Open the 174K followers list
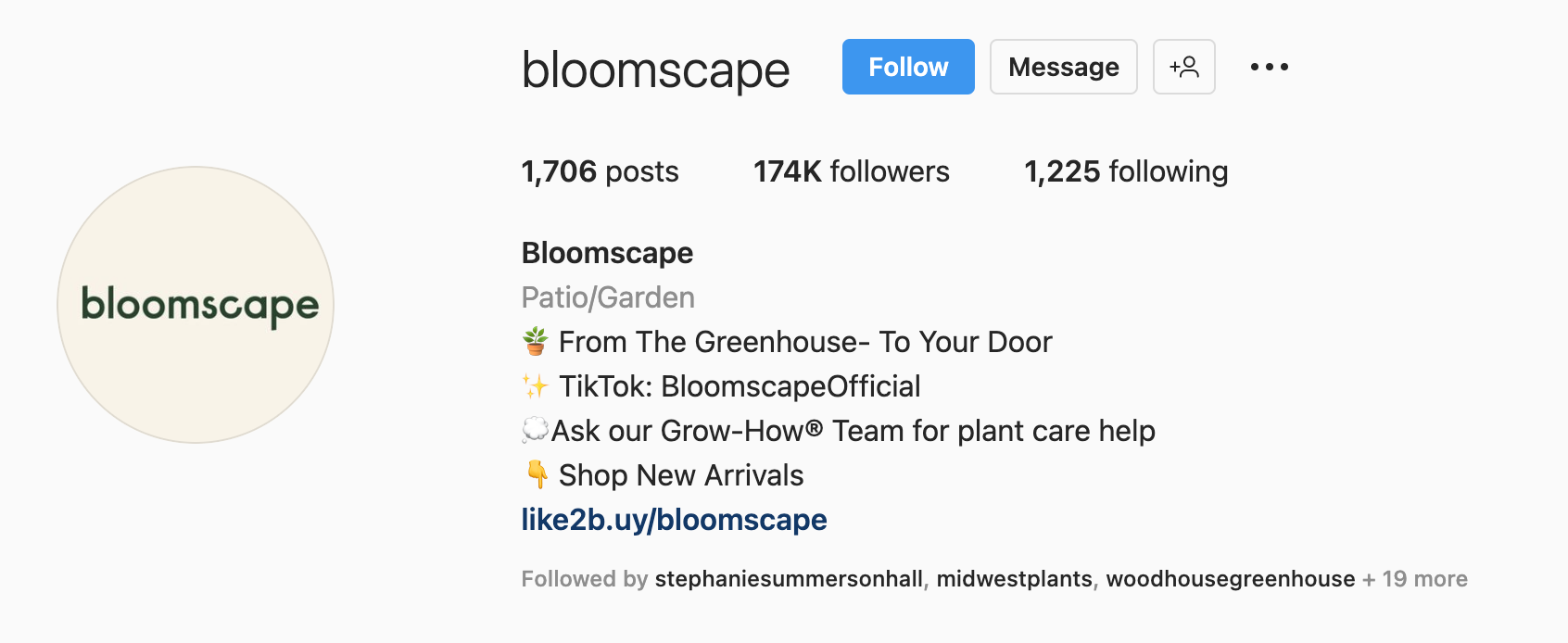1568x643 pixels. pyautogui.click(x=851, y=171)
